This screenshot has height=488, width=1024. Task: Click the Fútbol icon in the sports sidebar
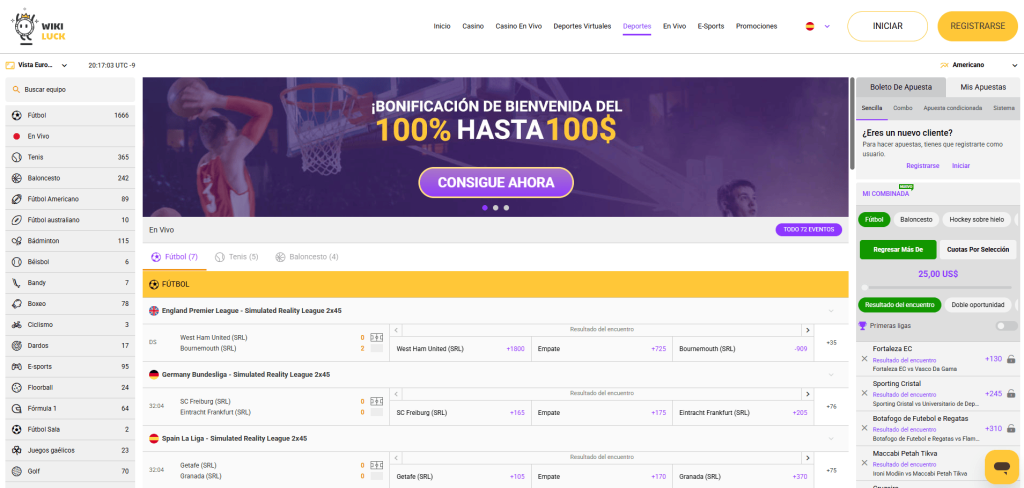(x=16, y=115)
